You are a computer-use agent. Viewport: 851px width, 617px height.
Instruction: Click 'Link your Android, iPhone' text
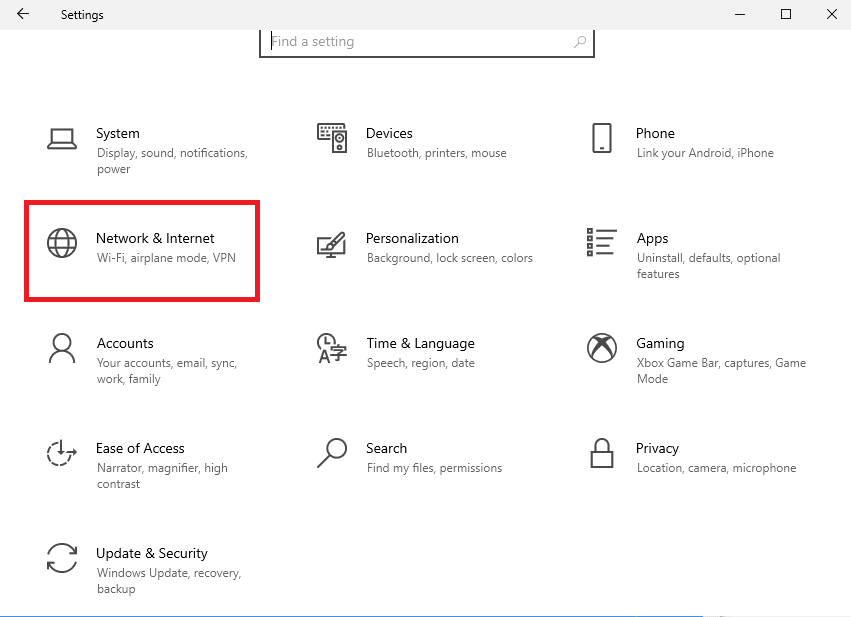705,153
